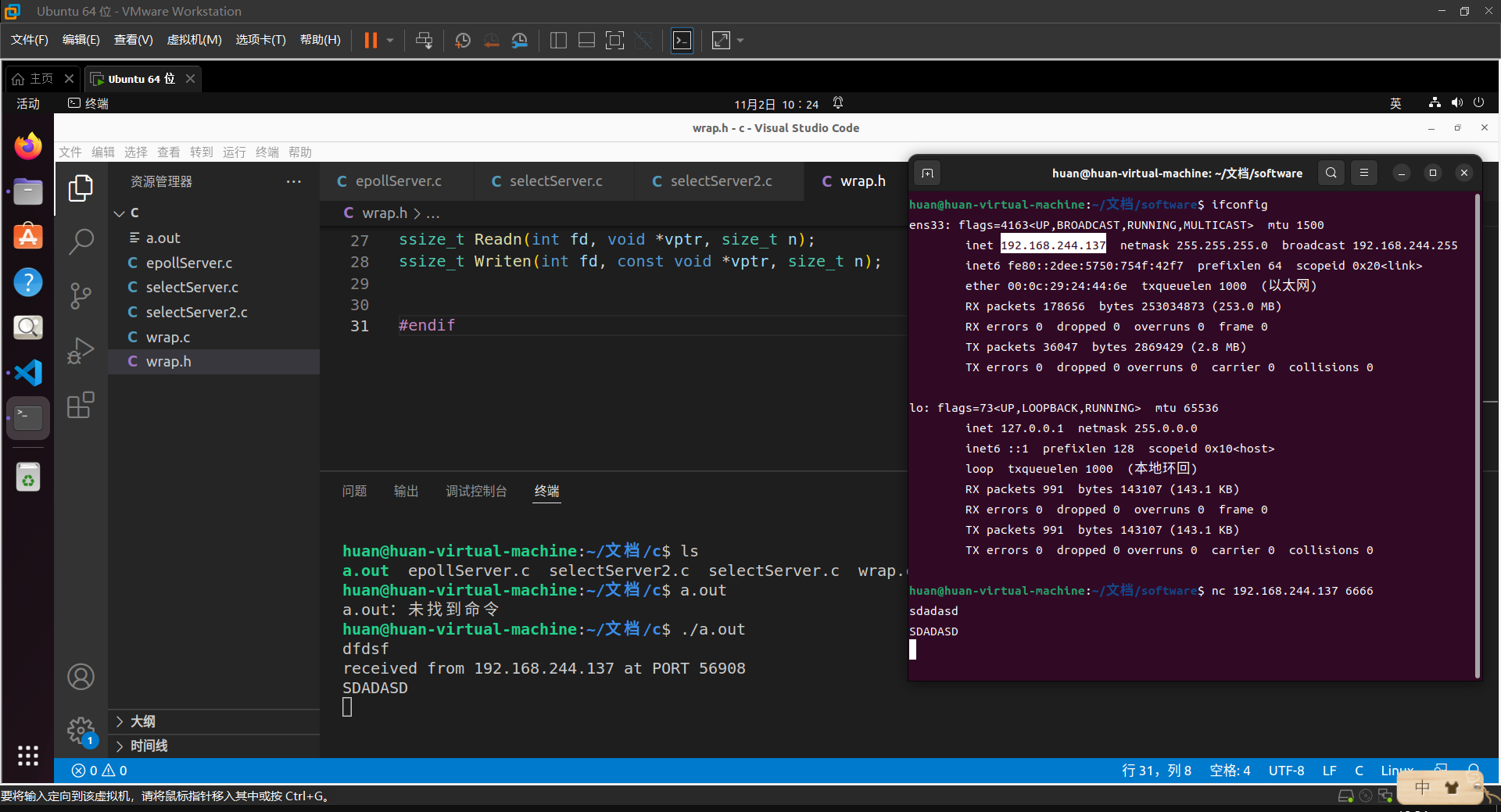
Task: Switch to the selectServer2.c editor tab
Action: 718,181
